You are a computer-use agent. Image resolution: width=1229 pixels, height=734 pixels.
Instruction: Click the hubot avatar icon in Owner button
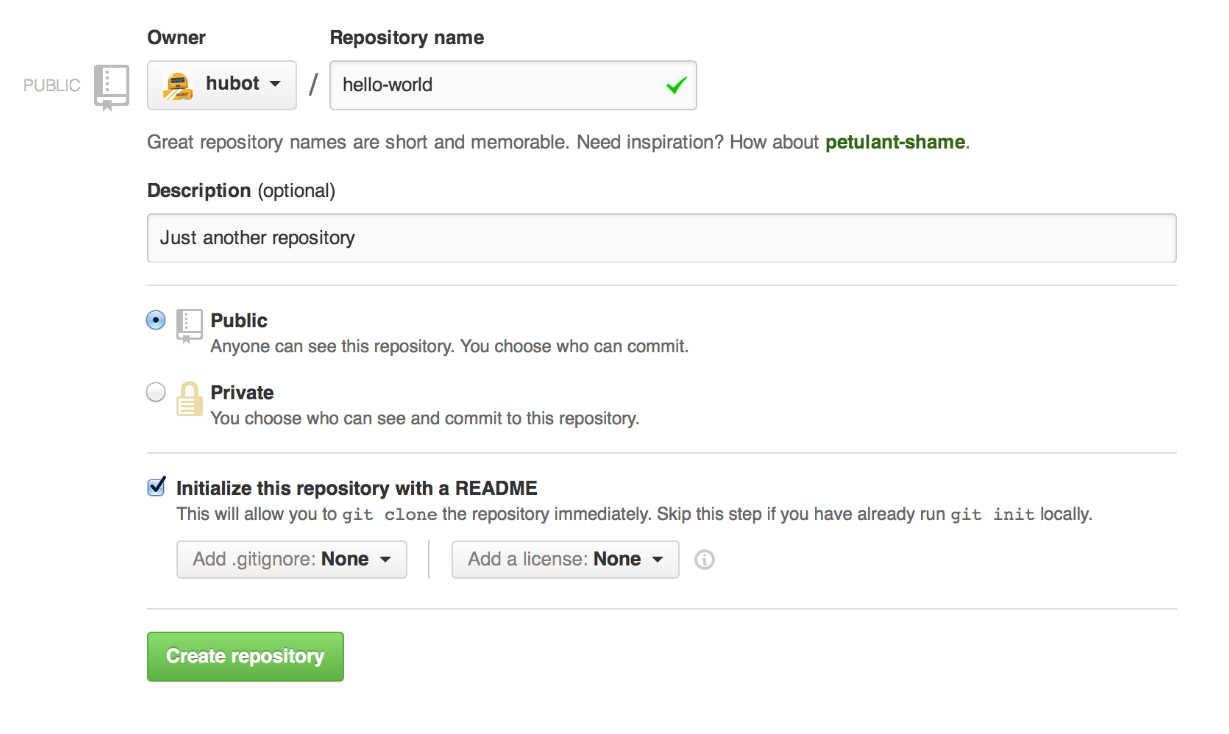point(178,86)
